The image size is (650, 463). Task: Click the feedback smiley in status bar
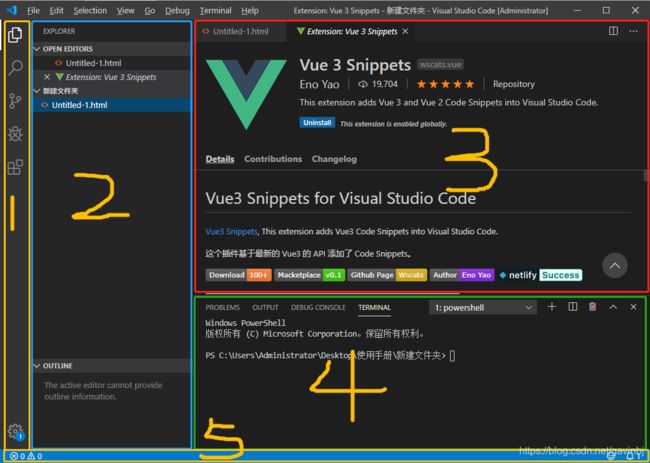[611, 456]
